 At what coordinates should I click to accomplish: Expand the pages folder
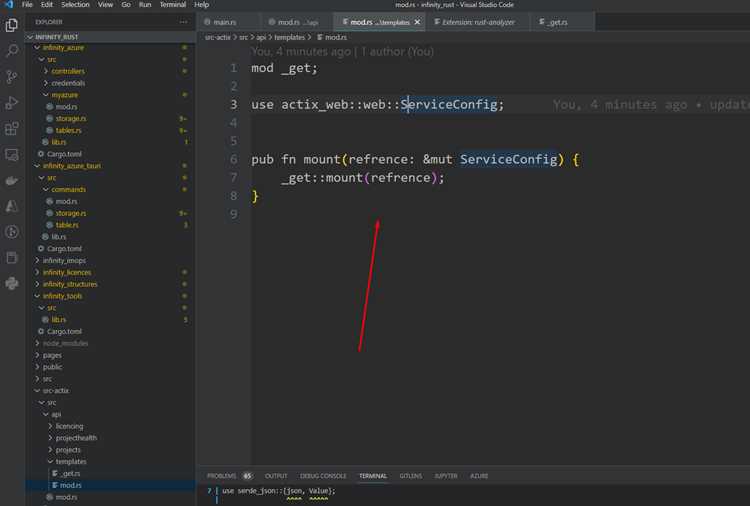point(37,355)
